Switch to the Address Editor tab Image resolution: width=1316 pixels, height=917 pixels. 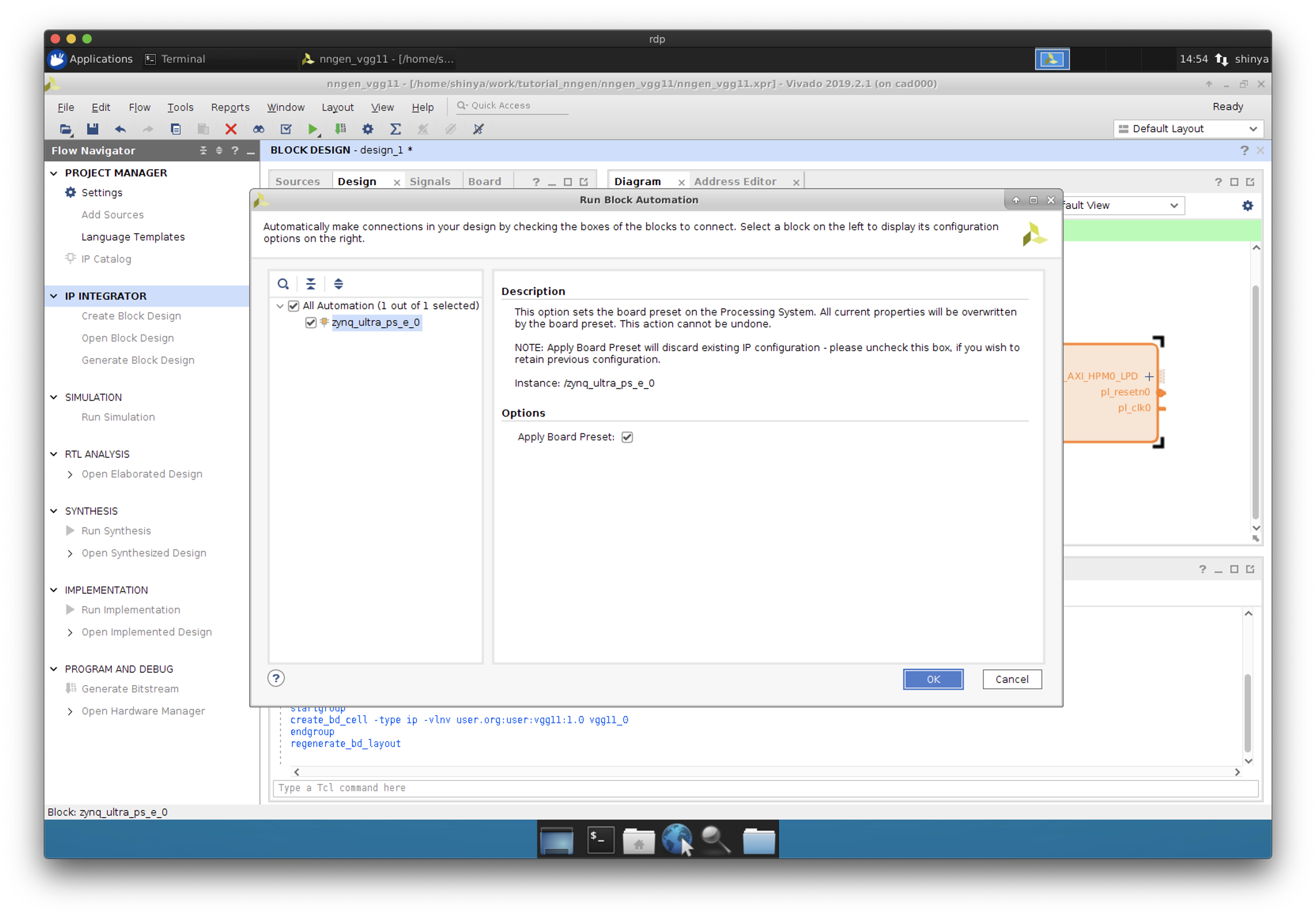pos(735,181)
